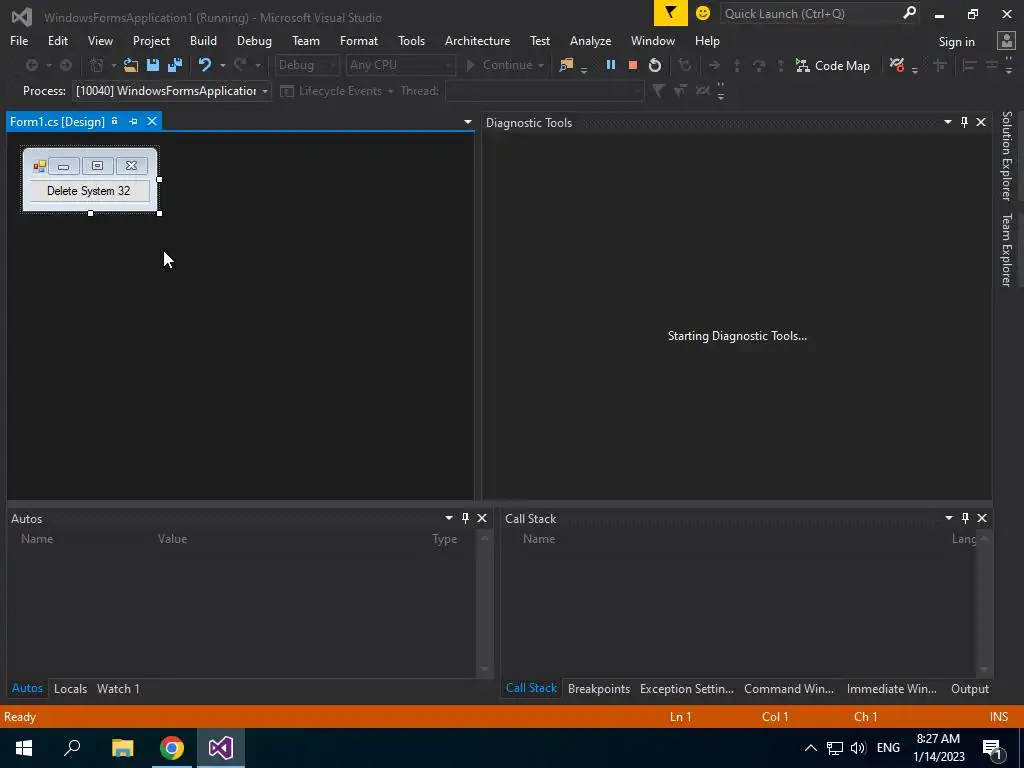
Task: Pin the Diagnostic Tools panel
Action: pos(964,122)
